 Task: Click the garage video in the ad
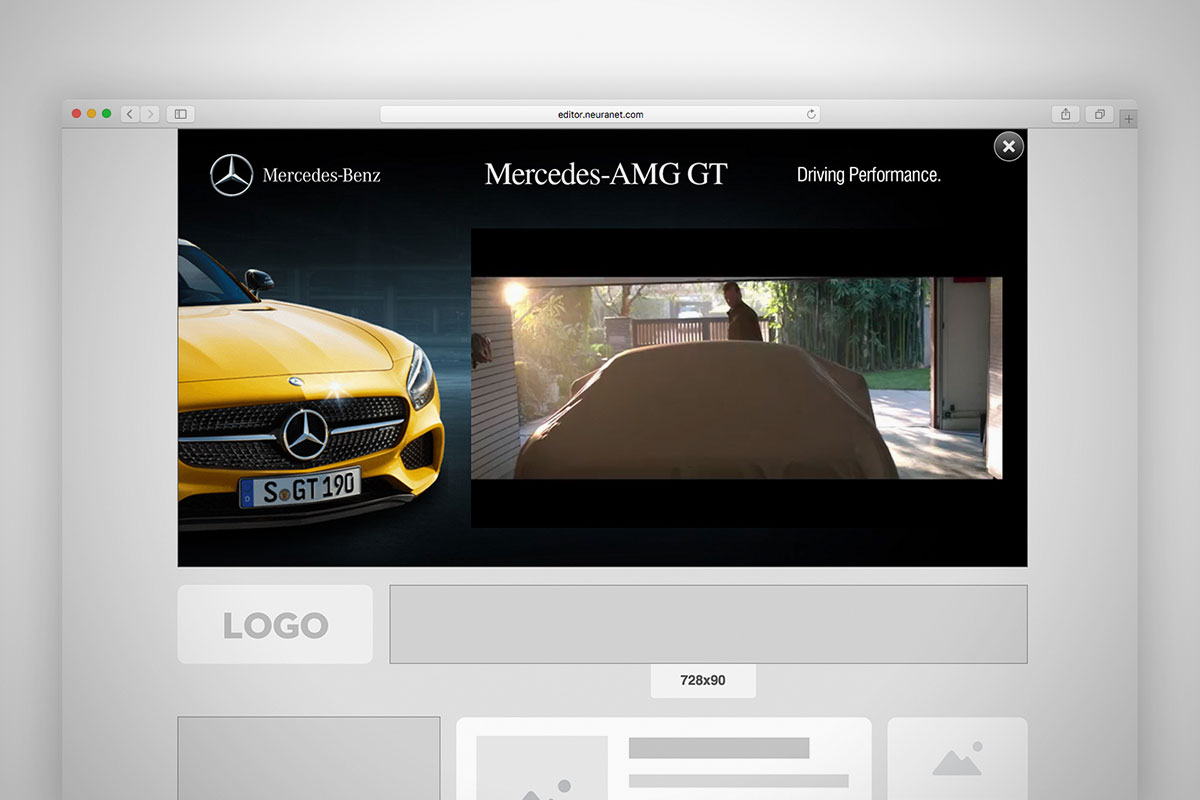[x=736, y=378]
